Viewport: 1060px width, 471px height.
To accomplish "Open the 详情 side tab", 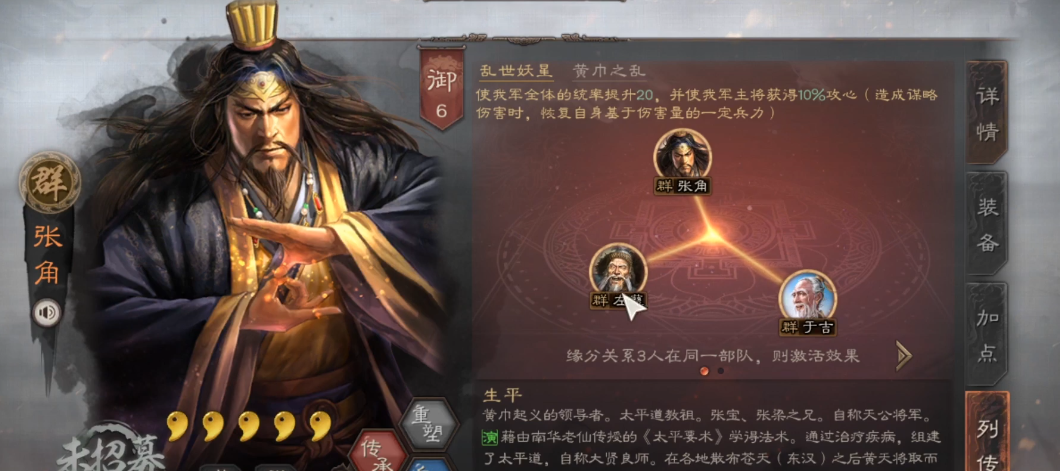I will coord(986,113).
